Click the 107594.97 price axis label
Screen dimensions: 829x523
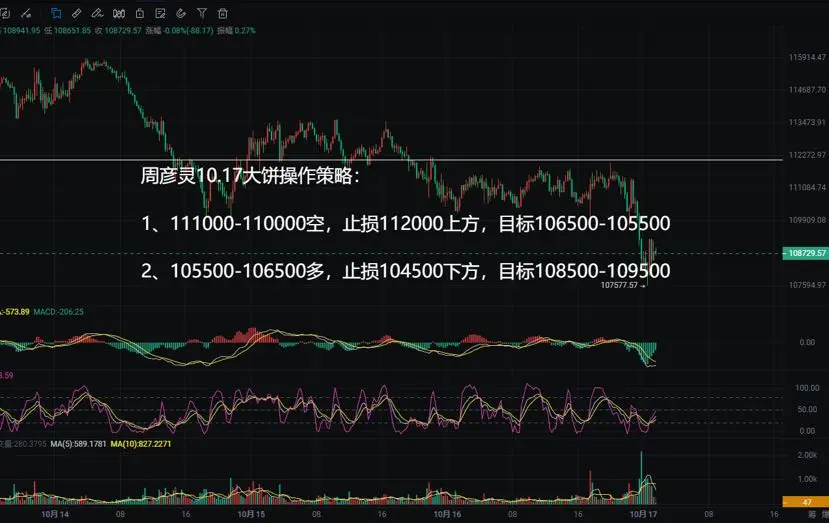807,285
